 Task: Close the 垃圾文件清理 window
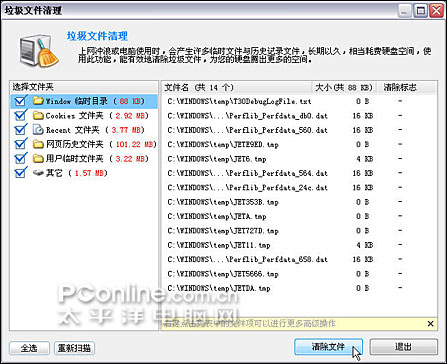point(436,11)
